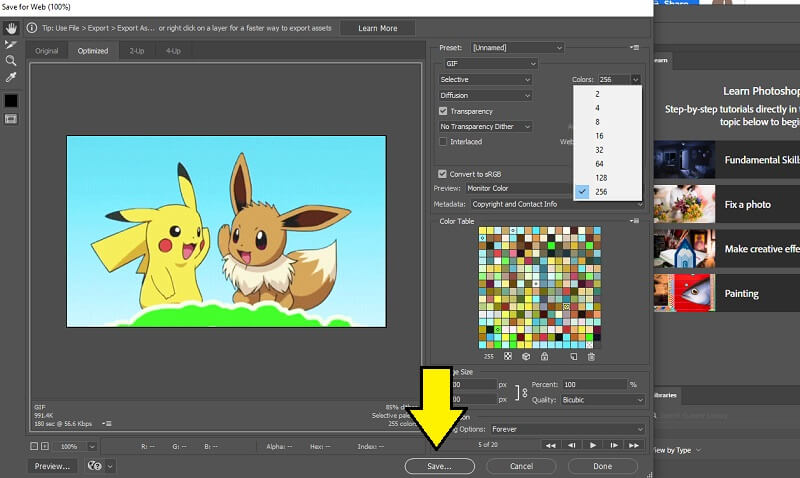
Task: Click the Cancel button
Action: pyautogui.click(x=521, y=466)
